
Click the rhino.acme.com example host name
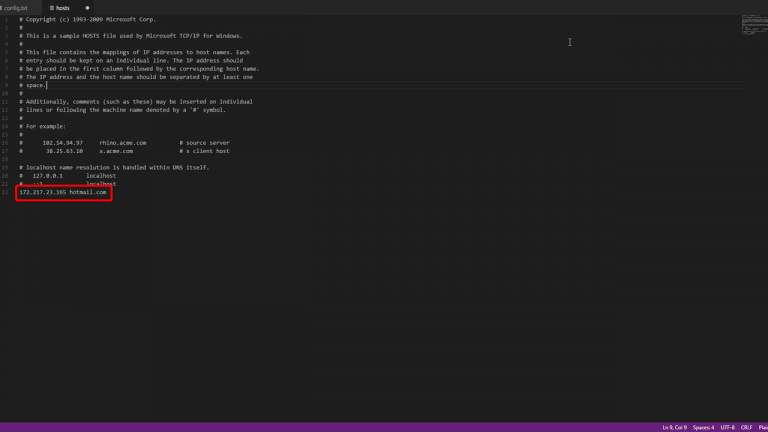click(x=123, y=143)
